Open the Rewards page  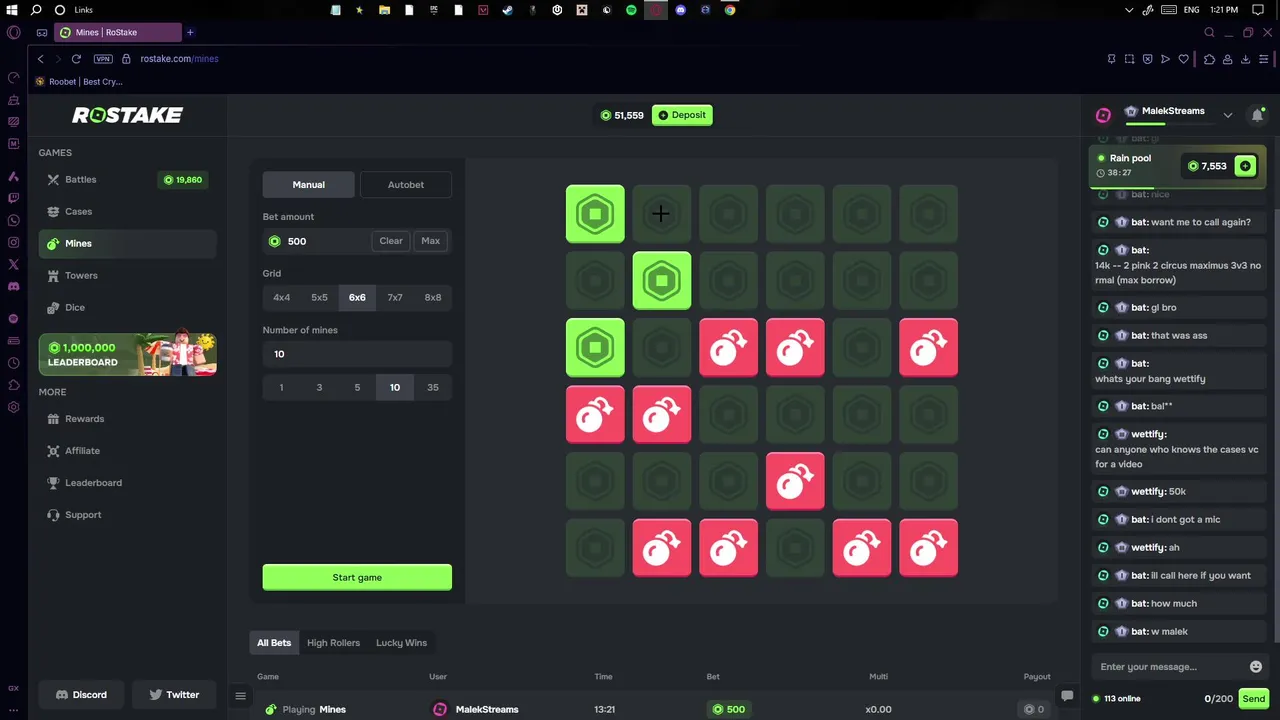tap(127, 419)
